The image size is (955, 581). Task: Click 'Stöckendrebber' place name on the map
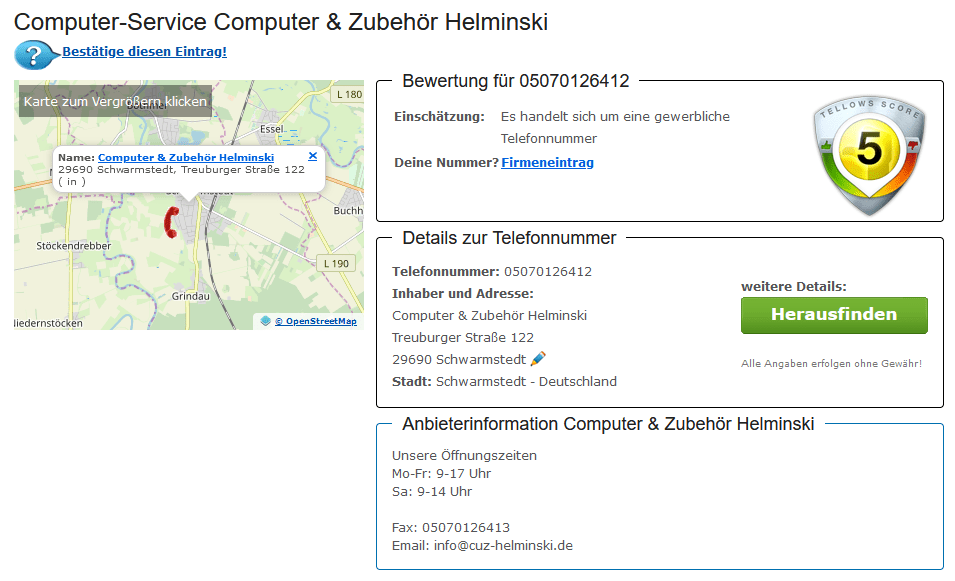[x=74, y=246]
